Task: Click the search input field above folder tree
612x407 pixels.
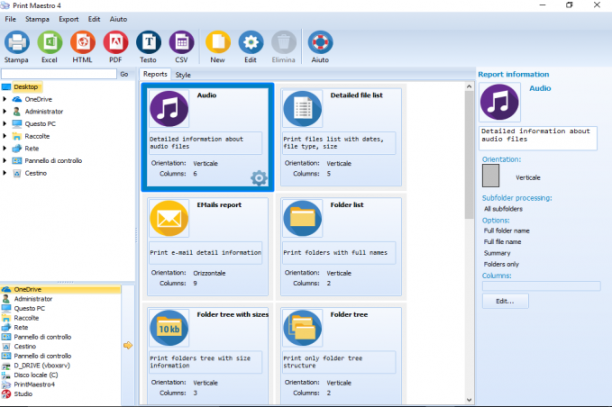Action: coord(59,74)
